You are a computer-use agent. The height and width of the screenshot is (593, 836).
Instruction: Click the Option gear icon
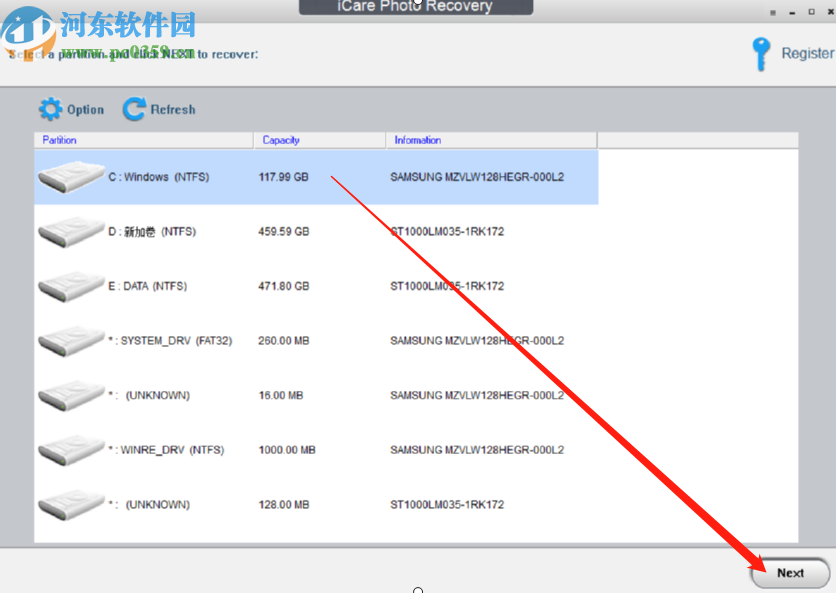coord(50,109)
